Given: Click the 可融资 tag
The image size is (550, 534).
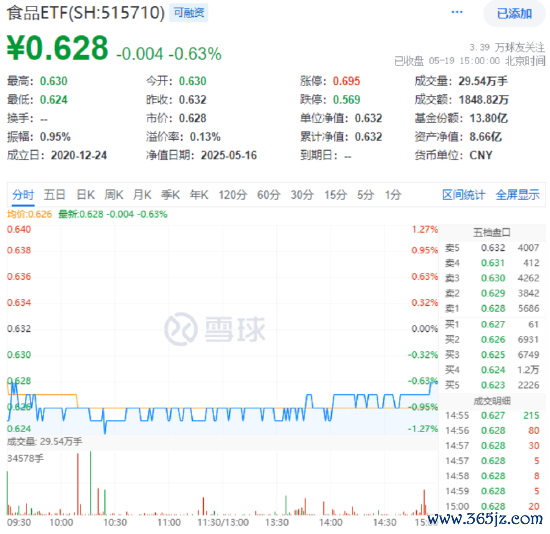Looking at the screenshot, I should (x=189, y=13).
